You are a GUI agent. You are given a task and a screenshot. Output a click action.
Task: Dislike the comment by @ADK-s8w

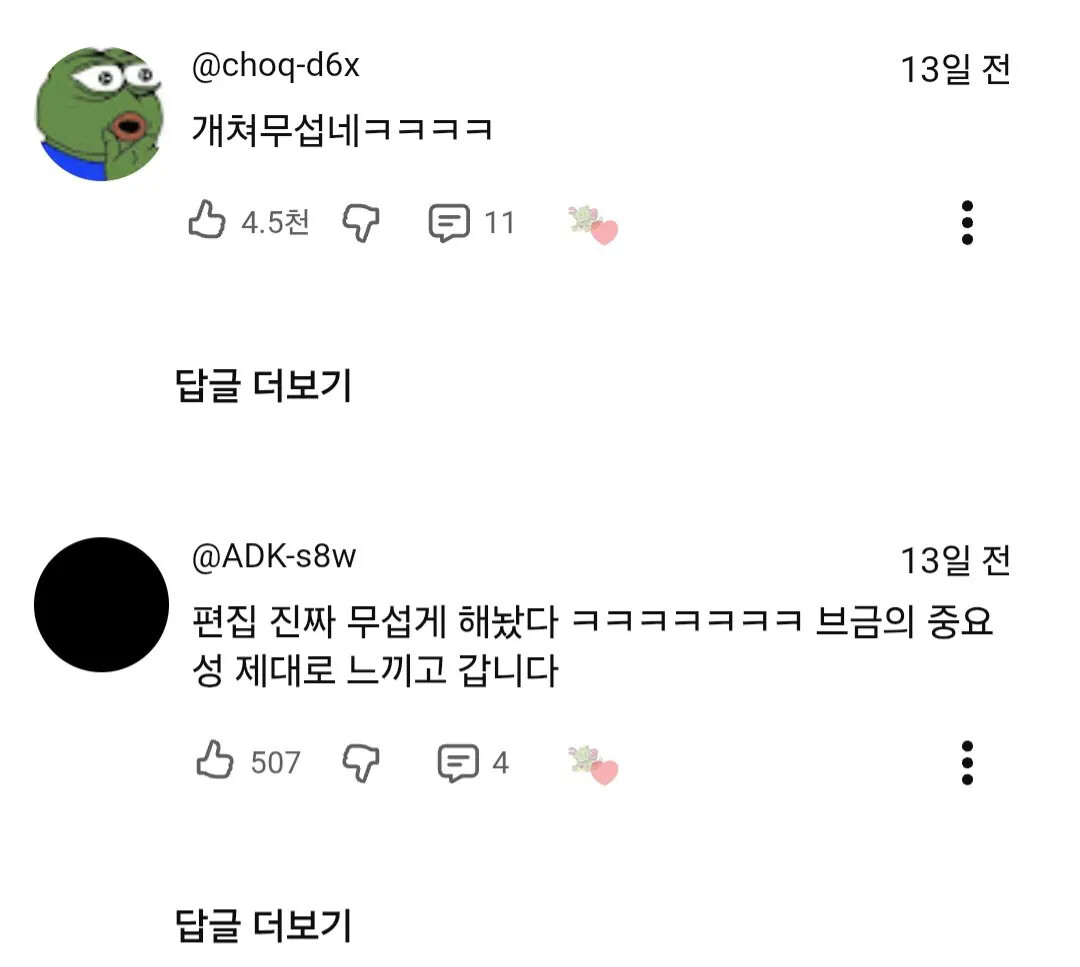pos(361,762)
